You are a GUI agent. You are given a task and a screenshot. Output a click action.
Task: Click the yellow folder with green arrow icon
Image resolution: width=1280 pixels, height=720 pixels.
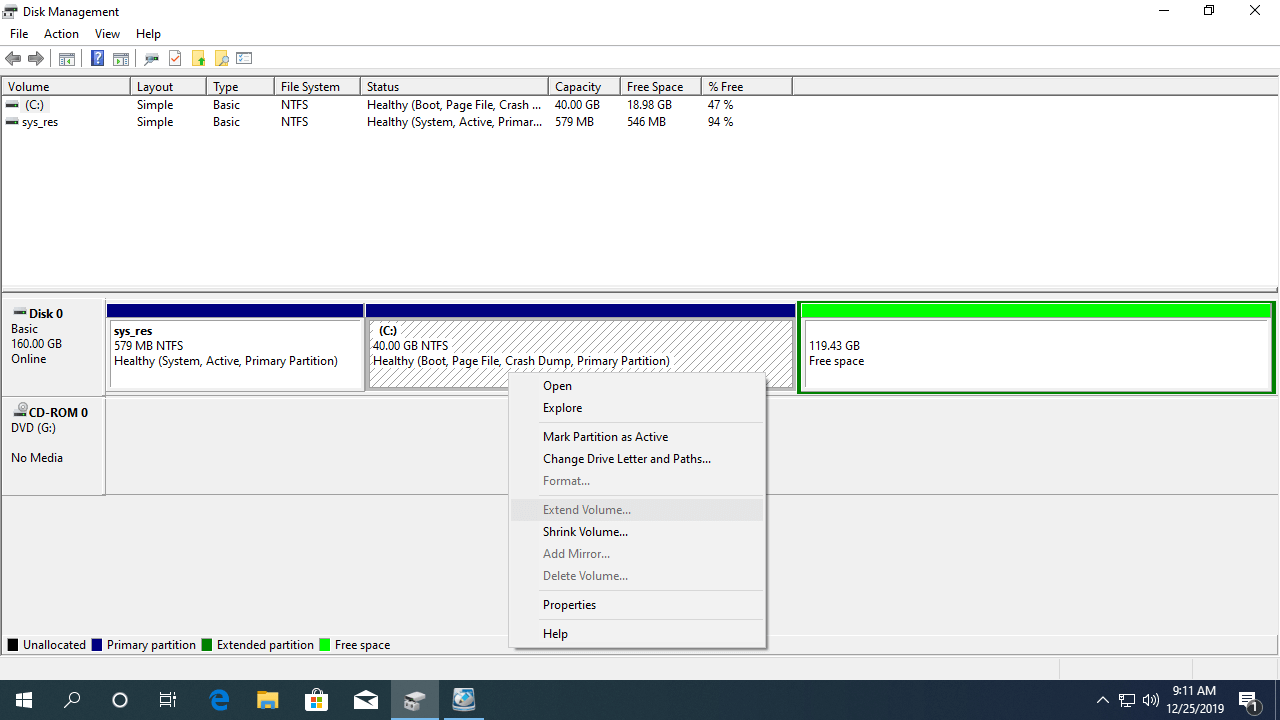tap(199, 59)
